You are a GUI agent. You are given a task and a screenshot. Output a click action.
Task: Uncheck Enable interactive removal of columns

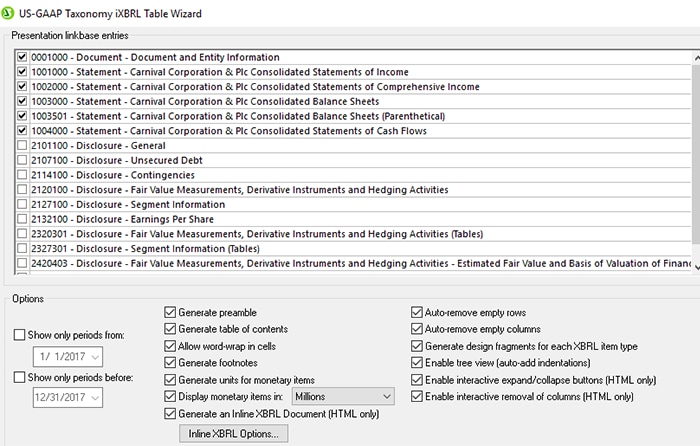[418, 397]
